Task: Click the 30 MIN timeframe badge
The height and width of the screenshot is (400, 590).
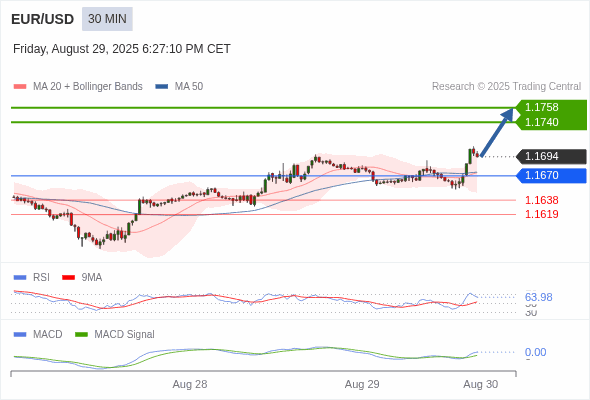Action: coord(107,19)
